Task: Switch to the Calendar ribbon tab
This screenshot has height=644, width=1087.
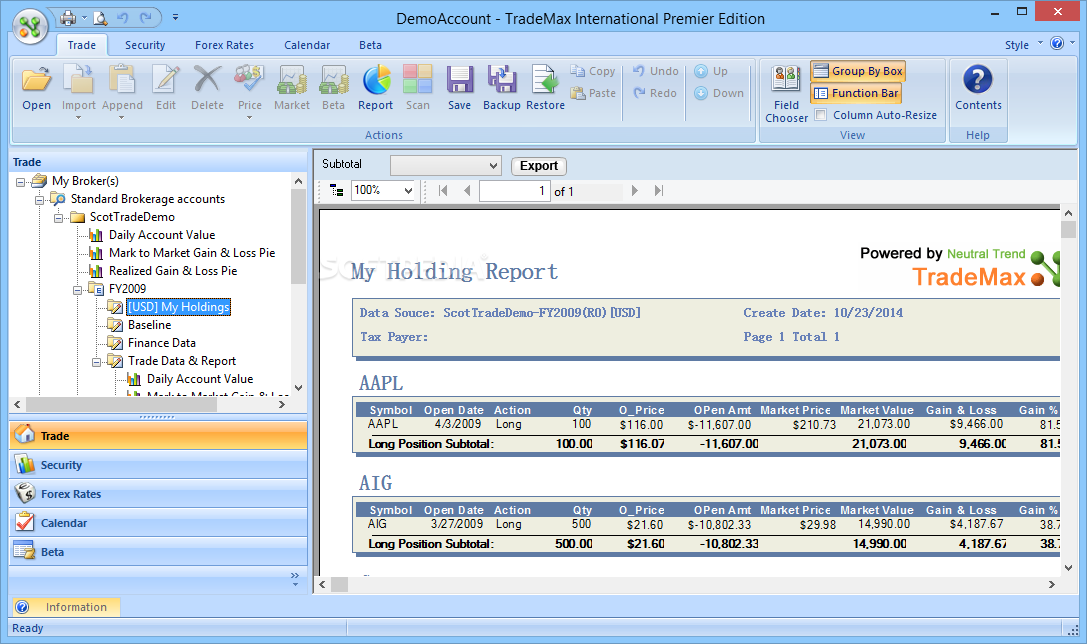Action: click(307, 44)
